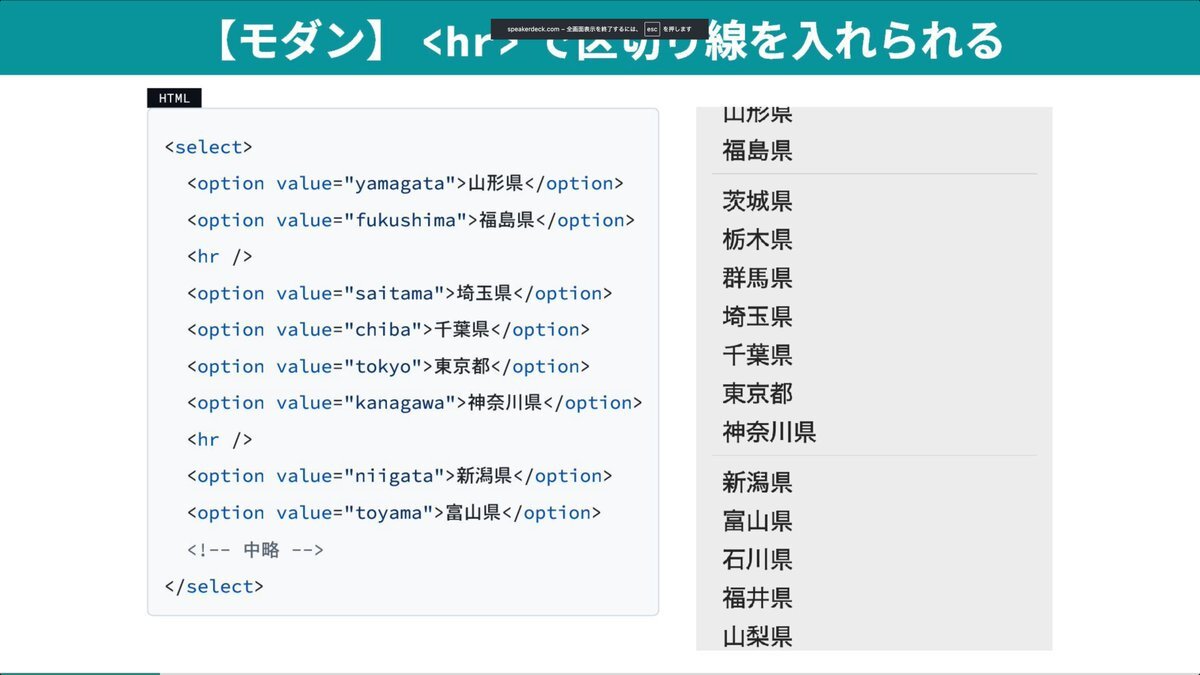This screenshot has width=1200, height=675.
Task: Choose 群馬県 from the prefecture list
Action: tap(757, 278)
